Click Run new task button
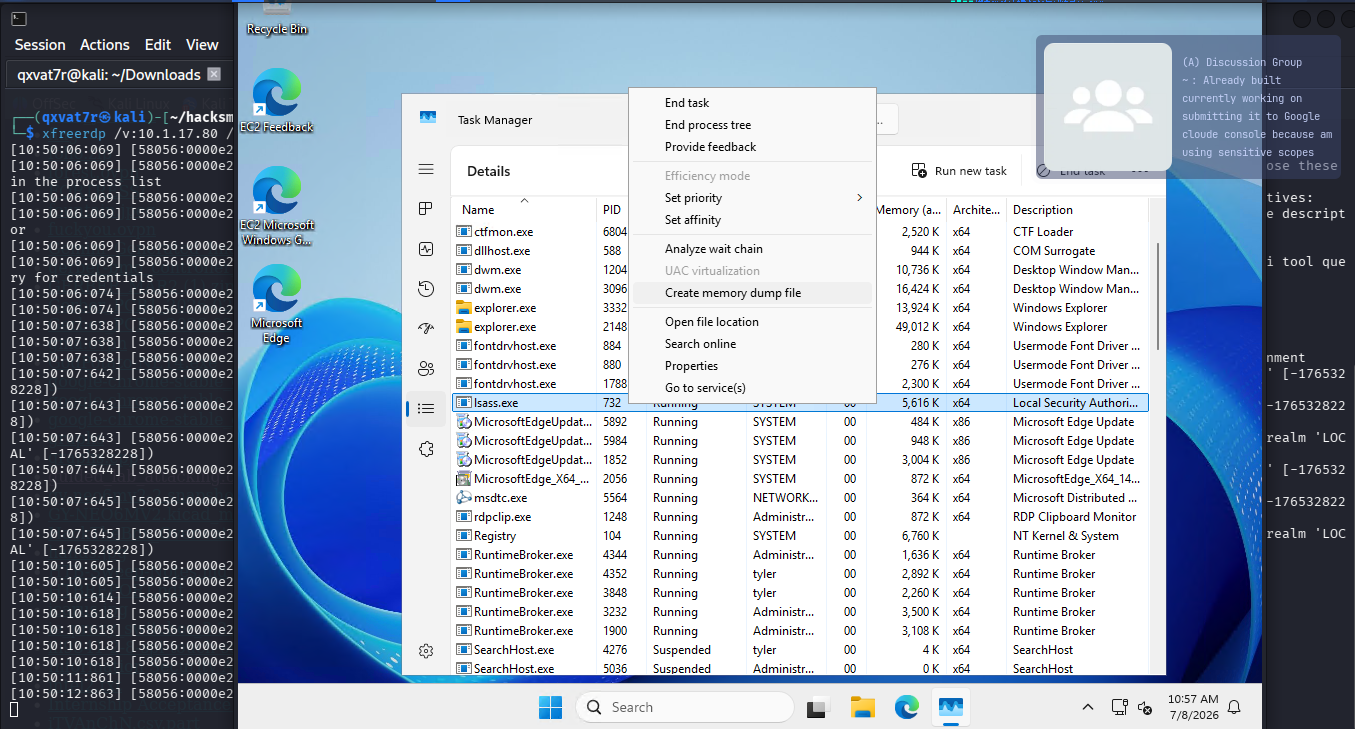This screenshot has width=1355, height=729. coord(959,171)
